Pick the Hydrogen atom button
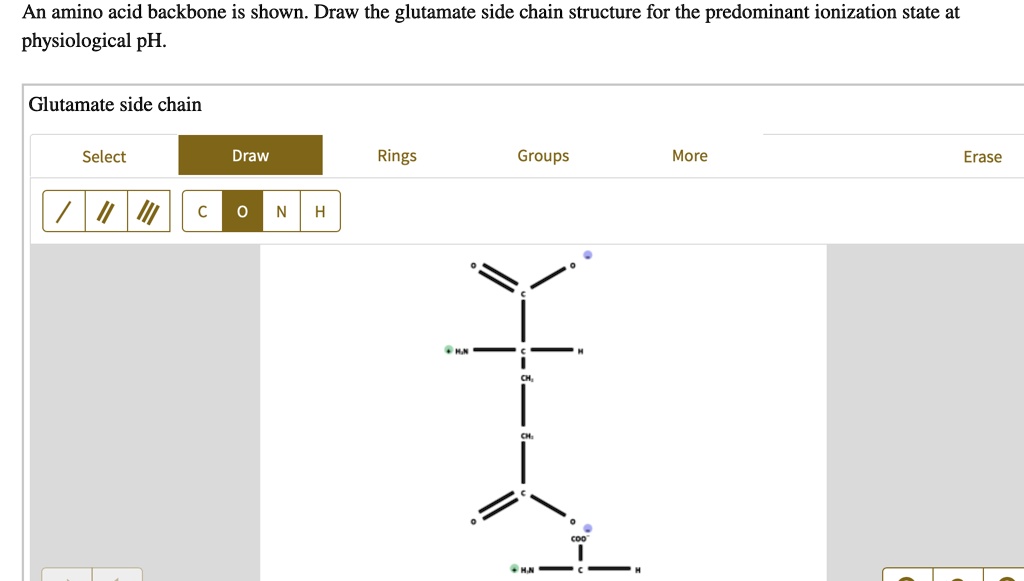Image resolution: width=1024 pixels, height=581 pixels. coord(319,211)
